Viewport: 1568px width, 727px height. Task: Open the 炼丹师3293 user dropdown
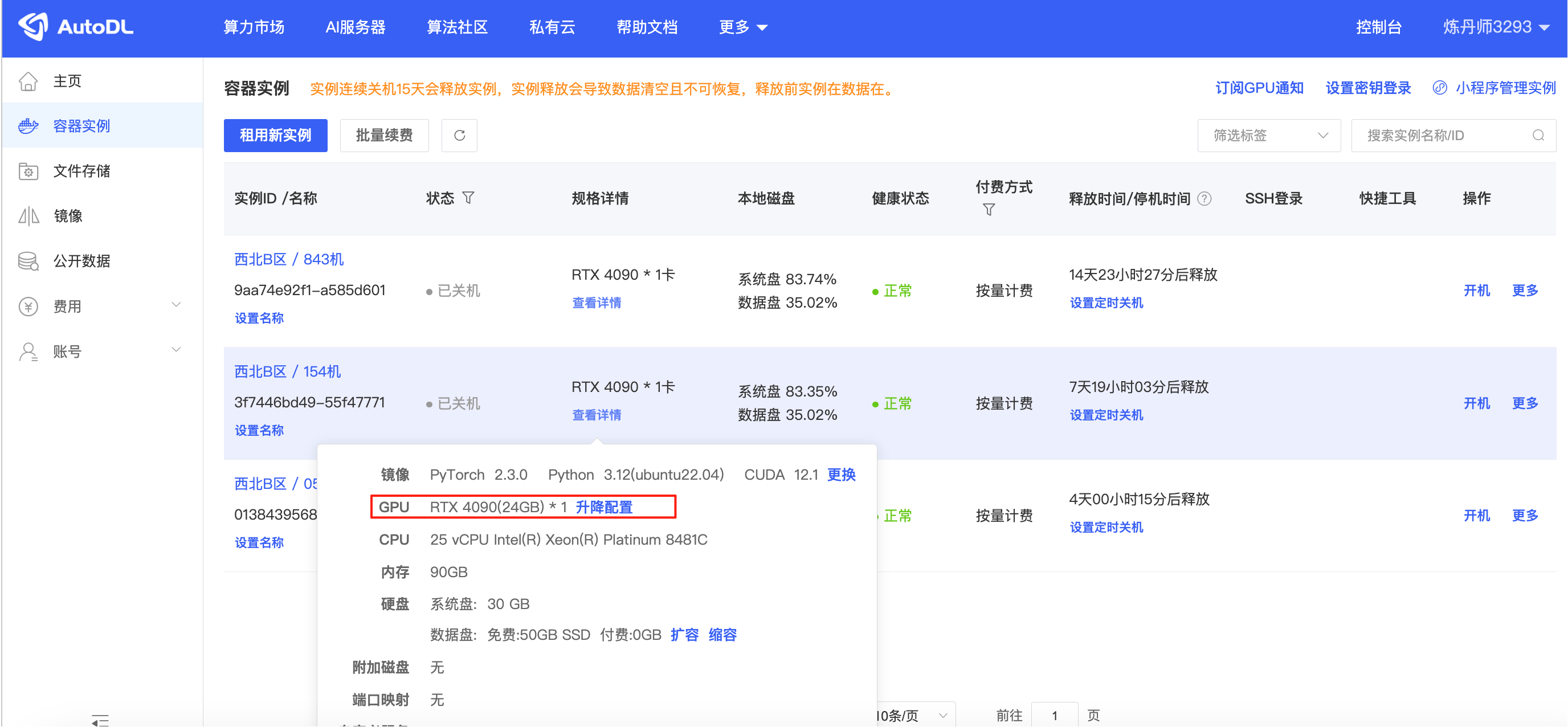point(1496,27)
